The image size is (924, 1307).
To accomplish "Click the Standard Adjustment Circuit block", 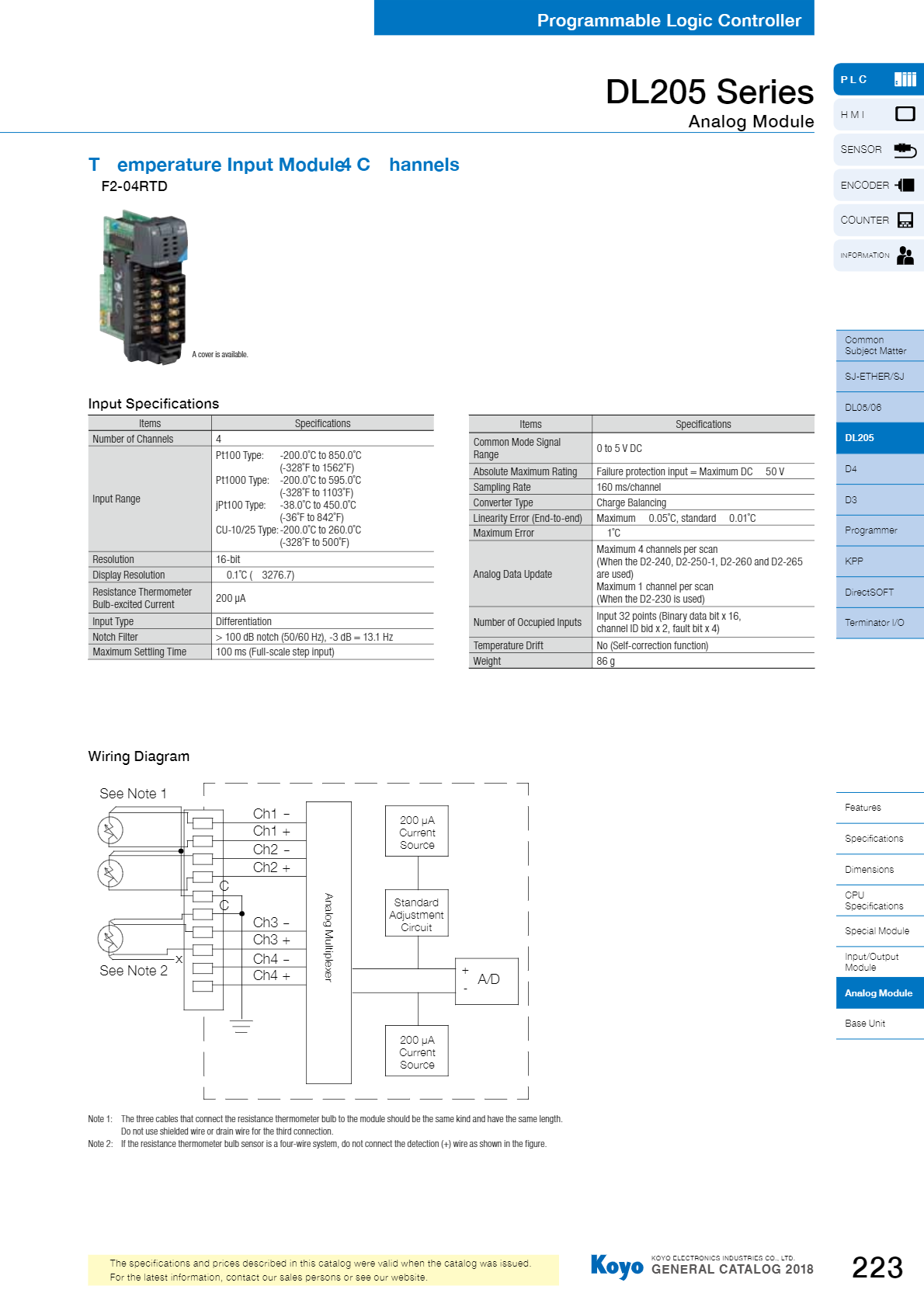I will pos(417,913).
